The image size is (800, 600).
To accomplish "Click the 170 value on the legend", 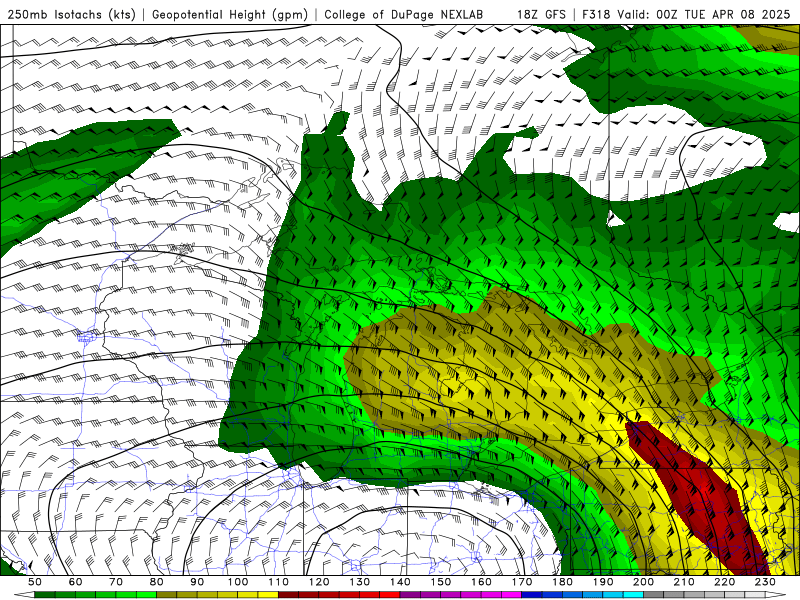I will [x=522, y=582].
